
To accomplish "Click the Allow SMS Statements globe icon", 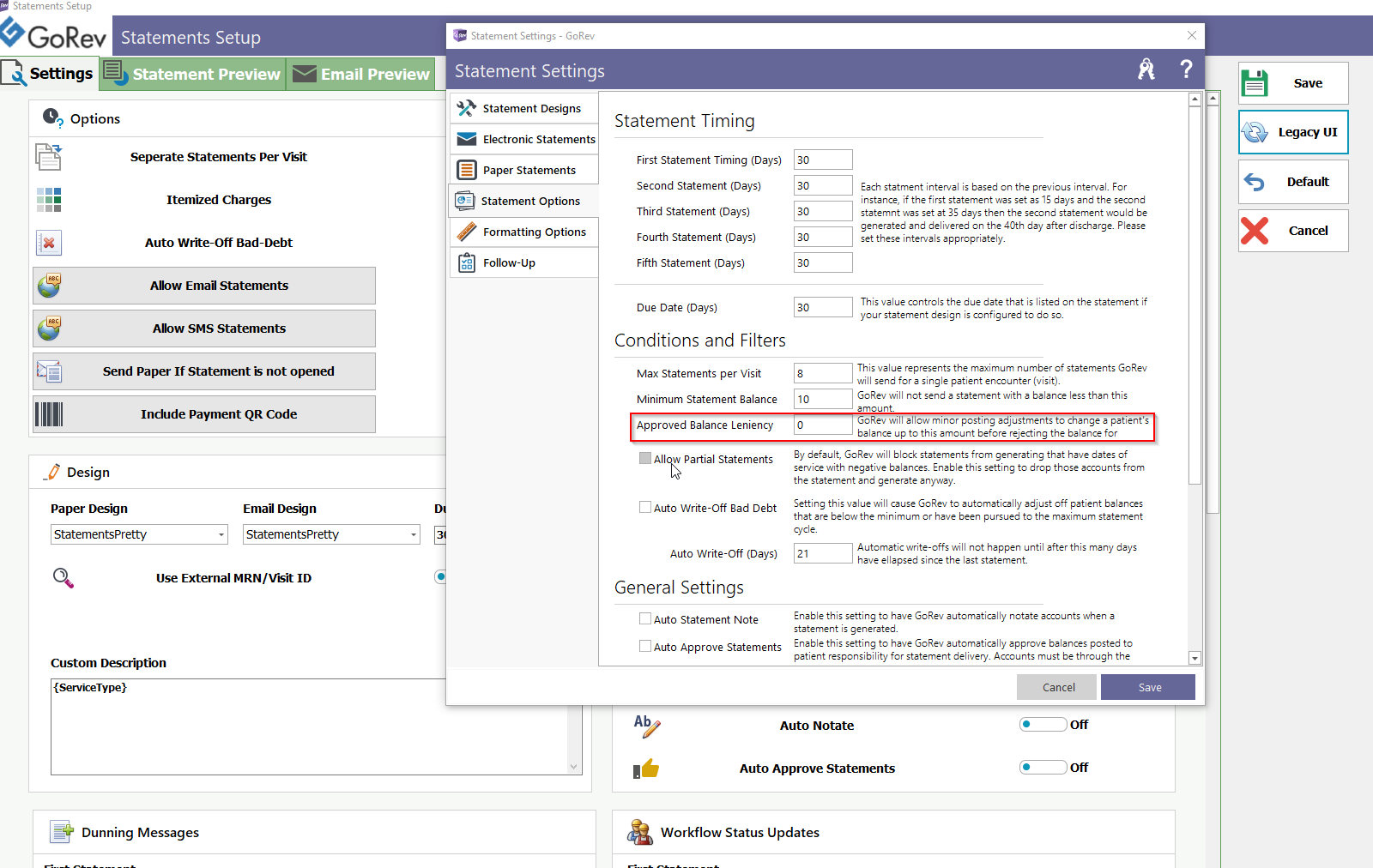I will tap(49, 329).
